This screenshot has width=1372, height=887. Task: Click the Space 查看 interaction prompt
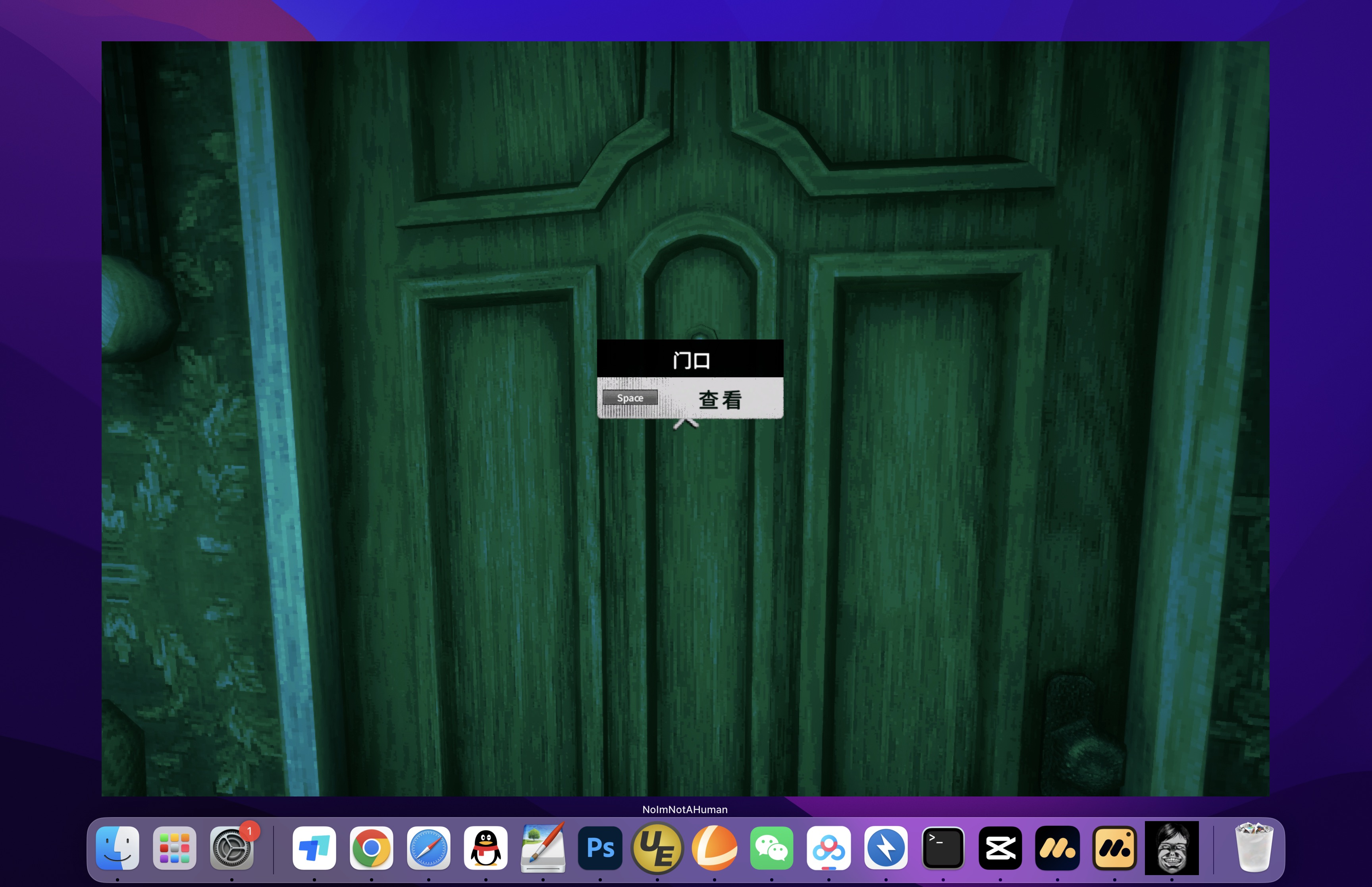tap(689, 397)
